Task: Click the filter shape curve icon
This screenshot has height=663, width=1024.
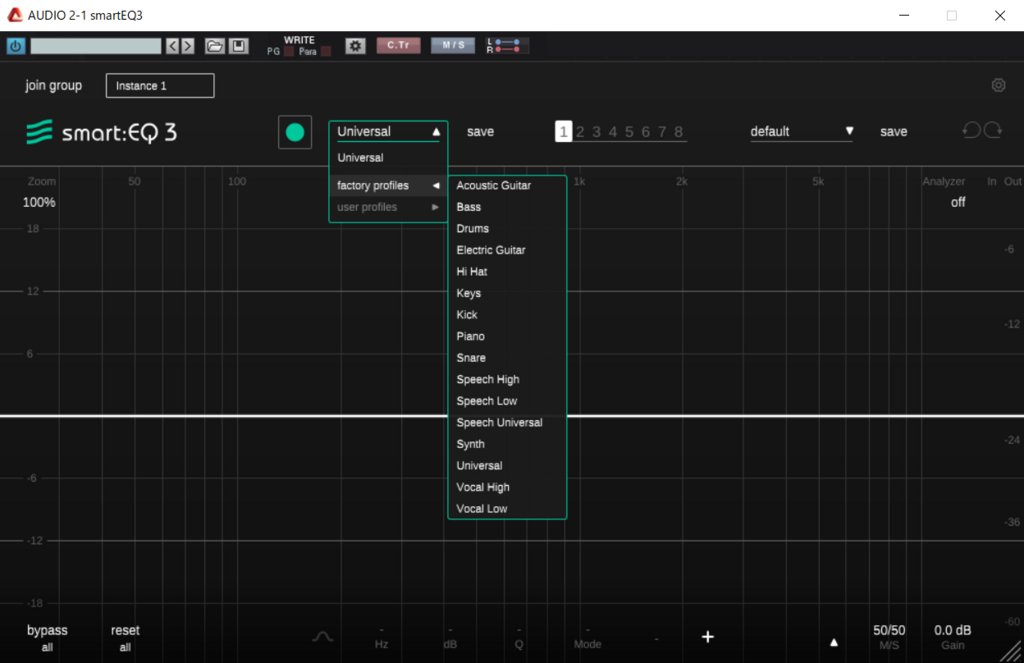Action: tap(323, 636)
